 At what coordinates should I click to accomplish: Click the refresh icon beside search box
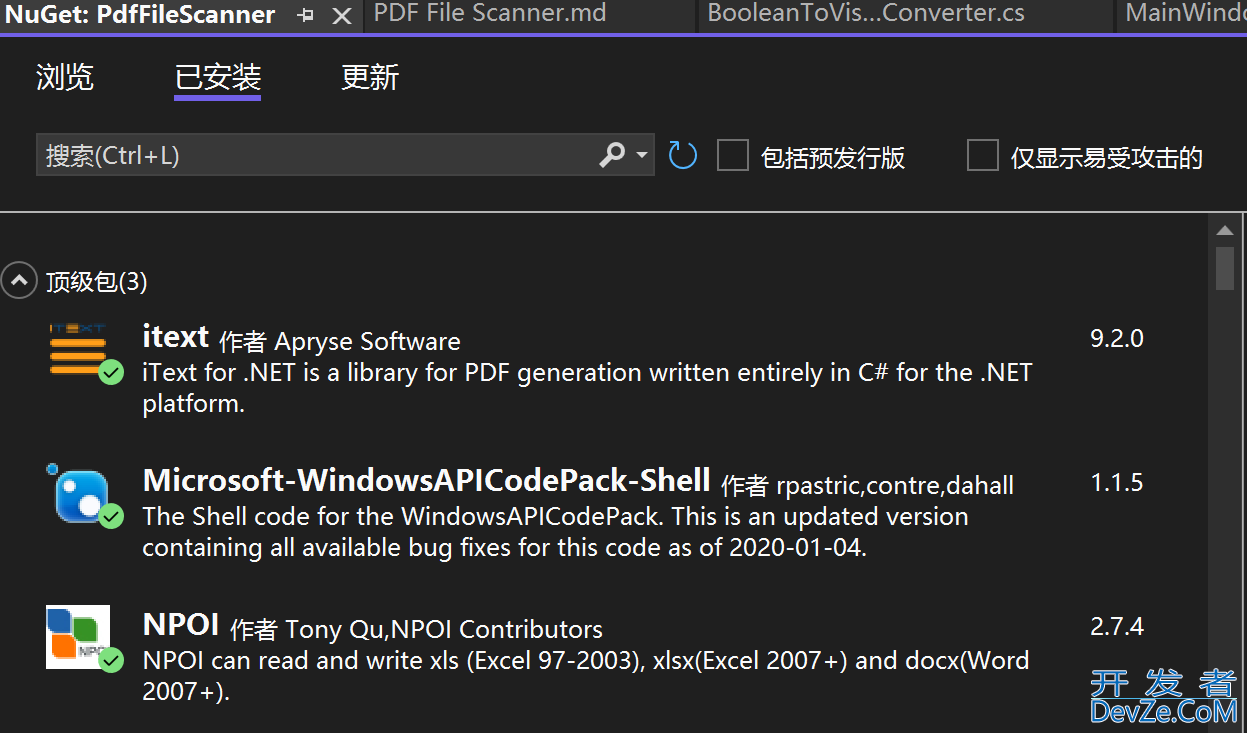pos(682,155)
